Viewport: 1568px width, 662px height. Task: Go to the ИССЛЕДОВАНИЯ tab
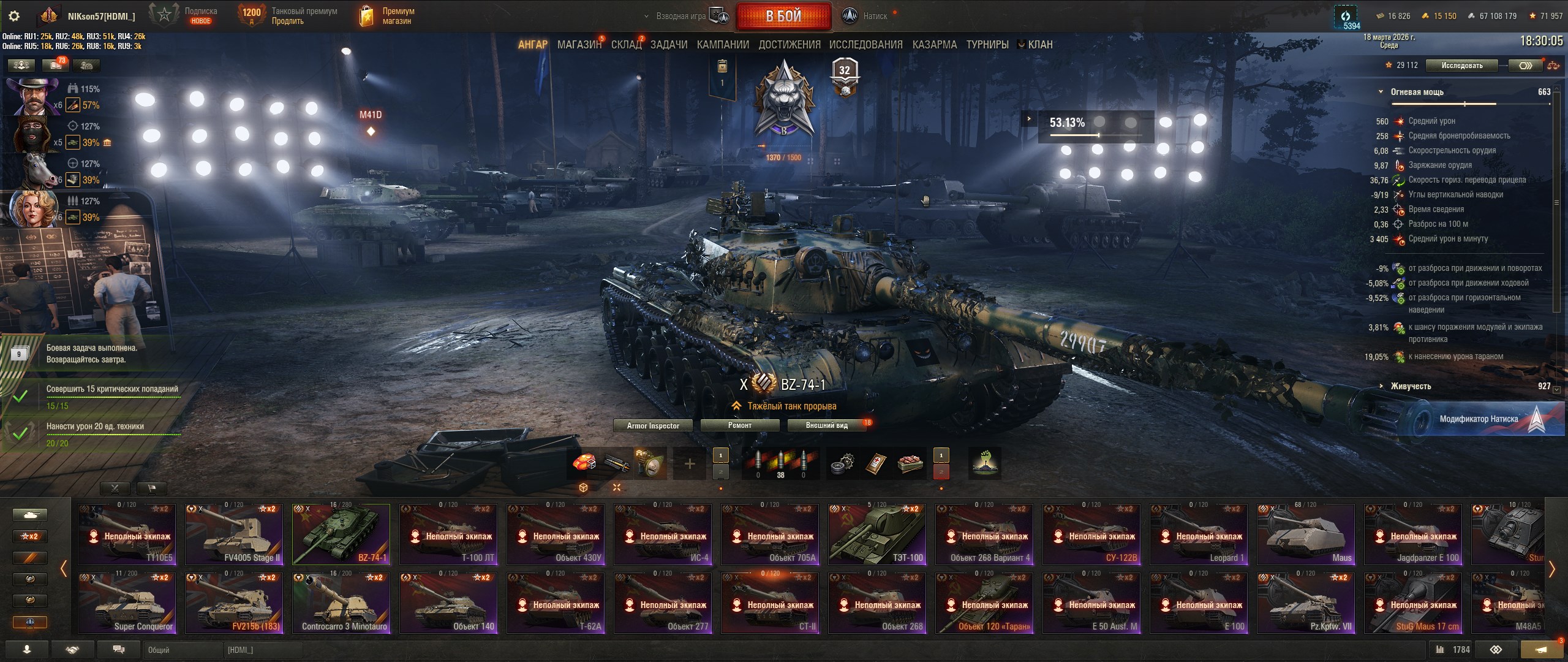click(x=865, y=45)
